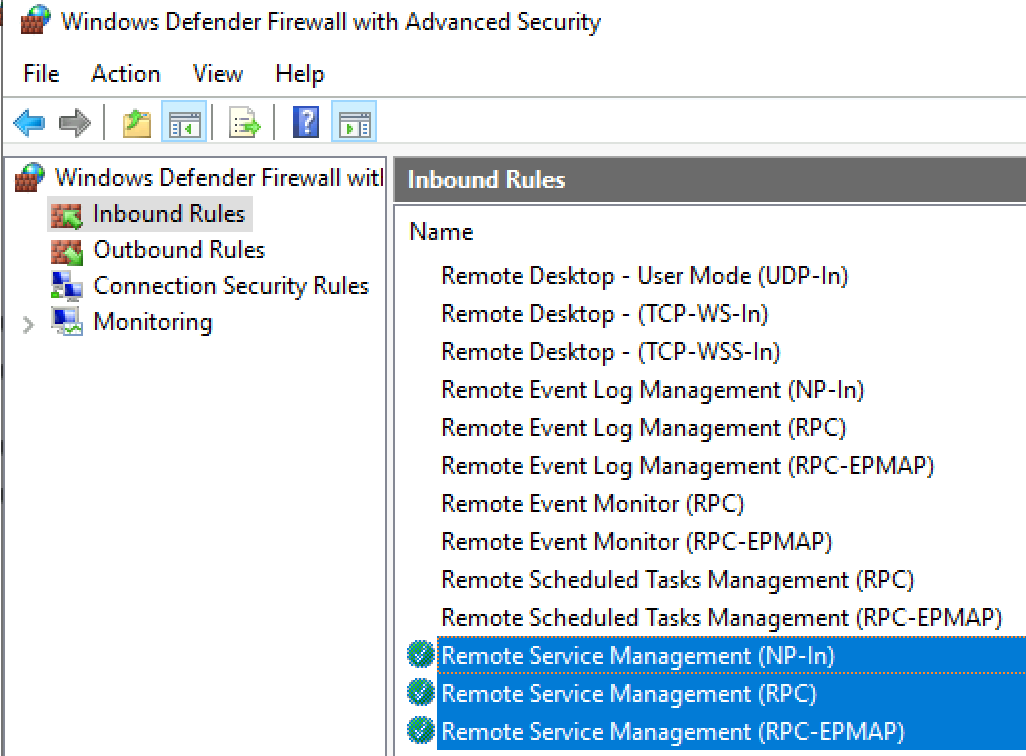Toggle the Show/Hide Action Pane icon
Image resolution: width=1026 pixels, height=756 pixels.
(354, 122)
